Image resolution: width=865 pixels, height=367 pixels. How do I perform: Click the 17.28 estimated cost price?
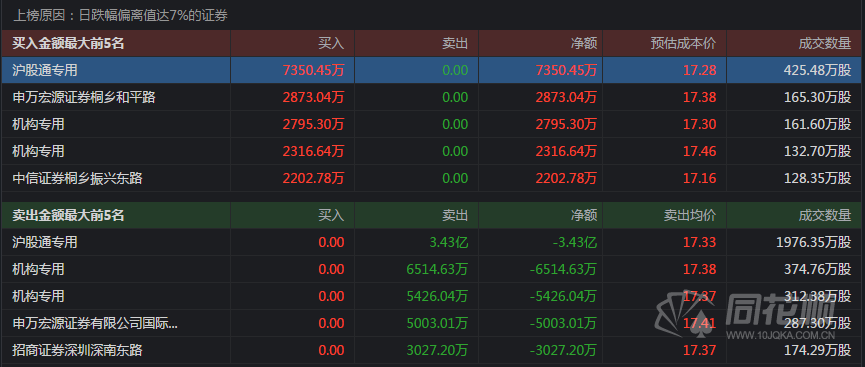point(700,70)
